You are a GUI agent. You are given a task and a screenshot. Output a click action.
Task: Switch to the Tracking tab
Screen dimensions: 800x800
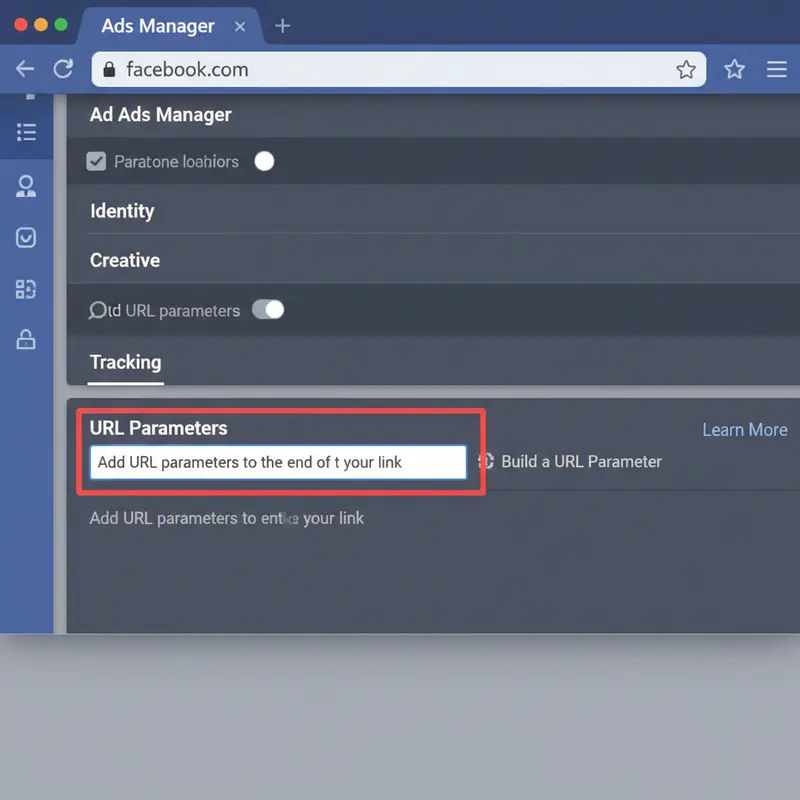(125, 363)
